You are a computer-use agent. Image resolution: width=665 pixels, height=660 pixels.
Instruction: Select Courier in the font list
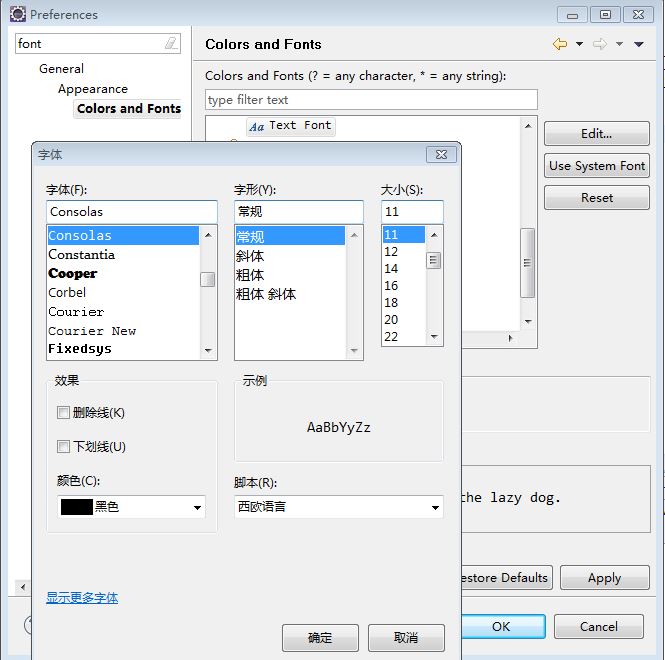[x=123, y=312]
